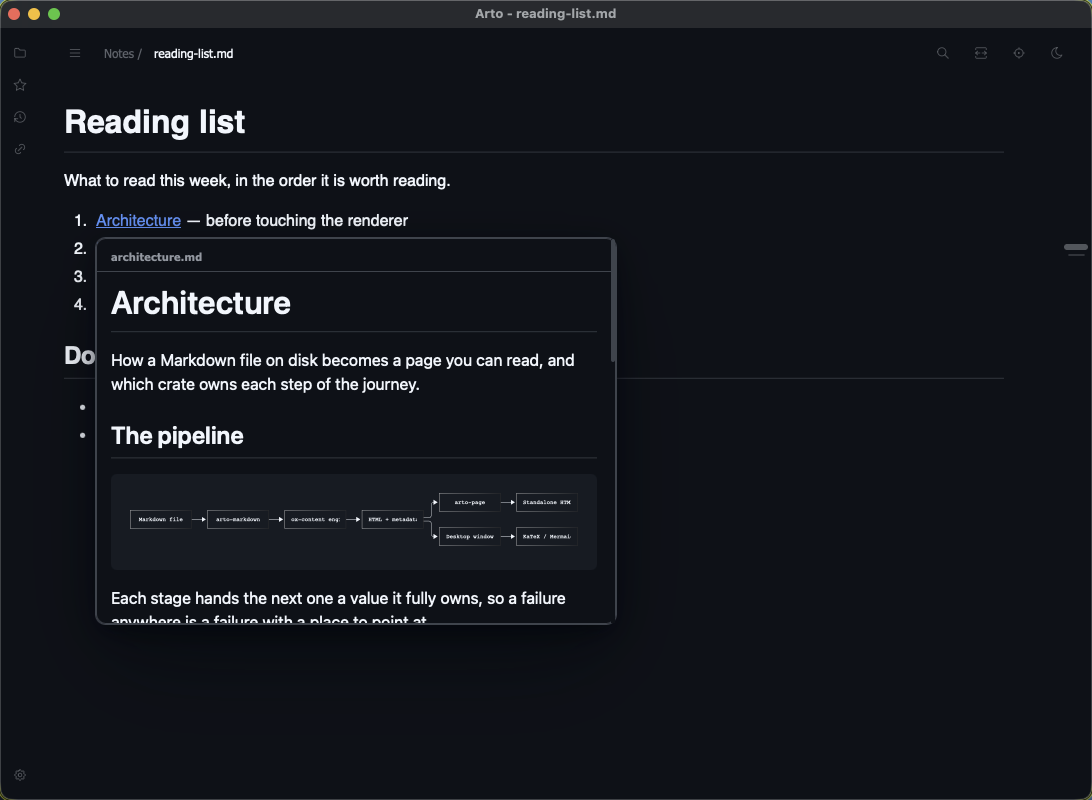Click the reading-list.md breadcrumb filename
This screenshot has height=800, width=1092.
tap(194, 54)
